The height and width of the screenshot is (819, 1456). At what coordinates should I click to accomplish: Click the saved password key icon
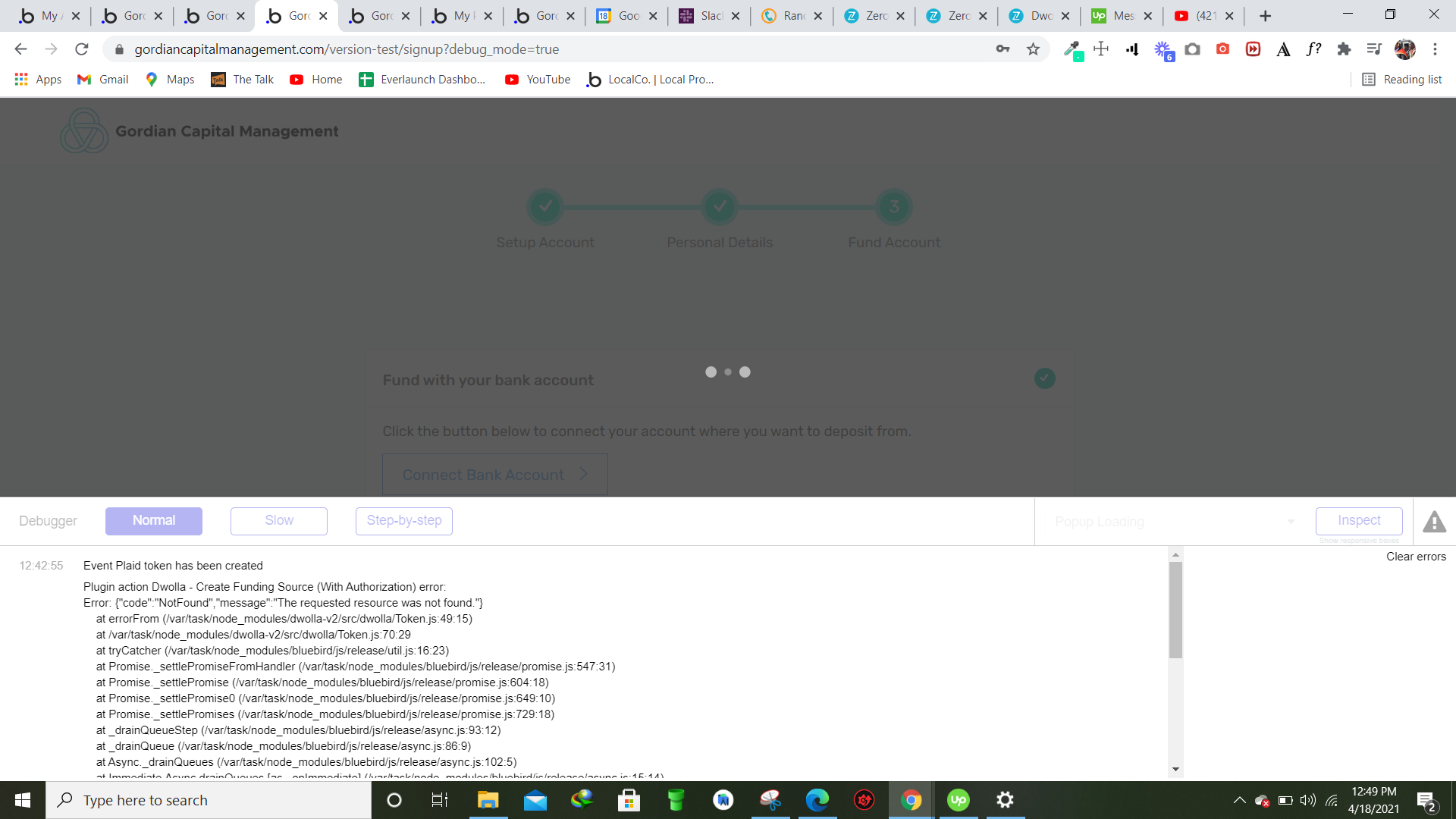click(1003, 49)
